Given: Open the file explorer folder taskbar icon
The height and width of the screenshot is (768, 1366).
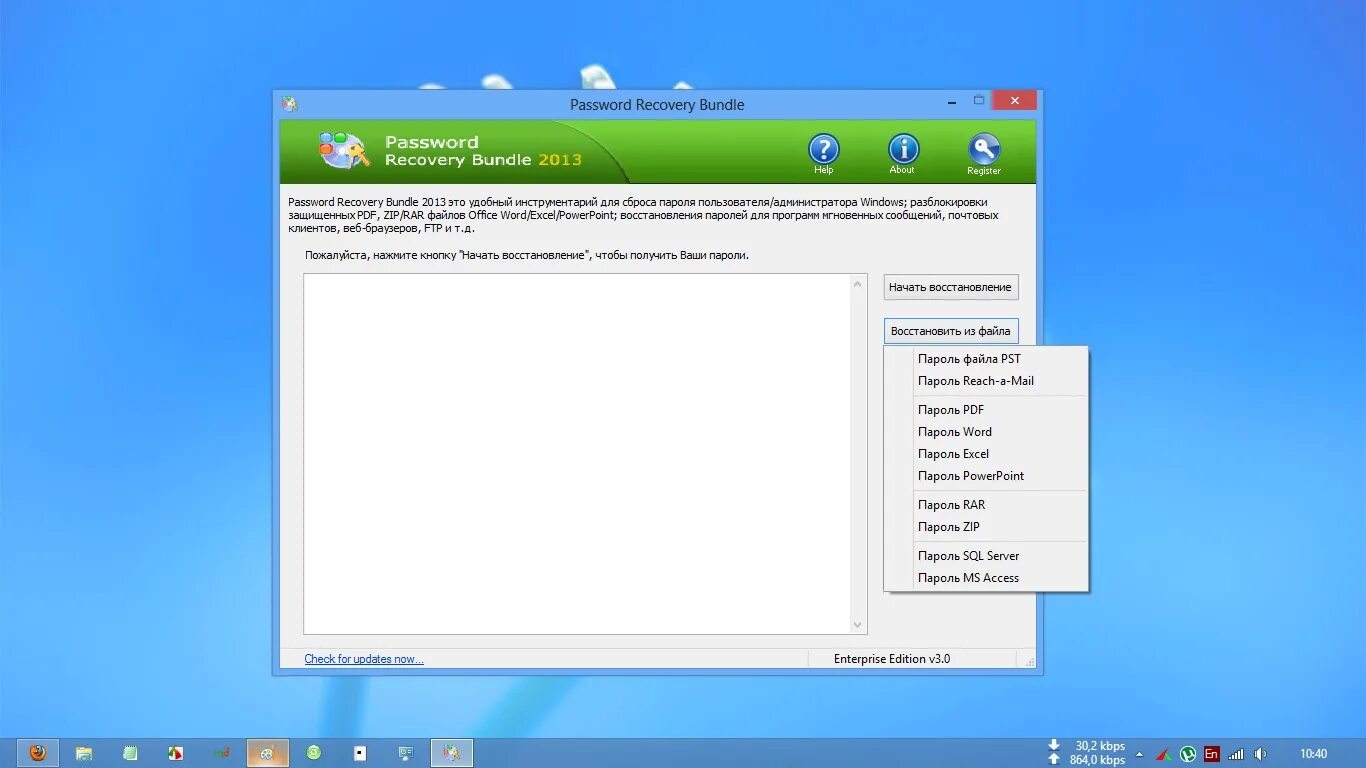Looking at the screenshot, I should pos(84,753).
